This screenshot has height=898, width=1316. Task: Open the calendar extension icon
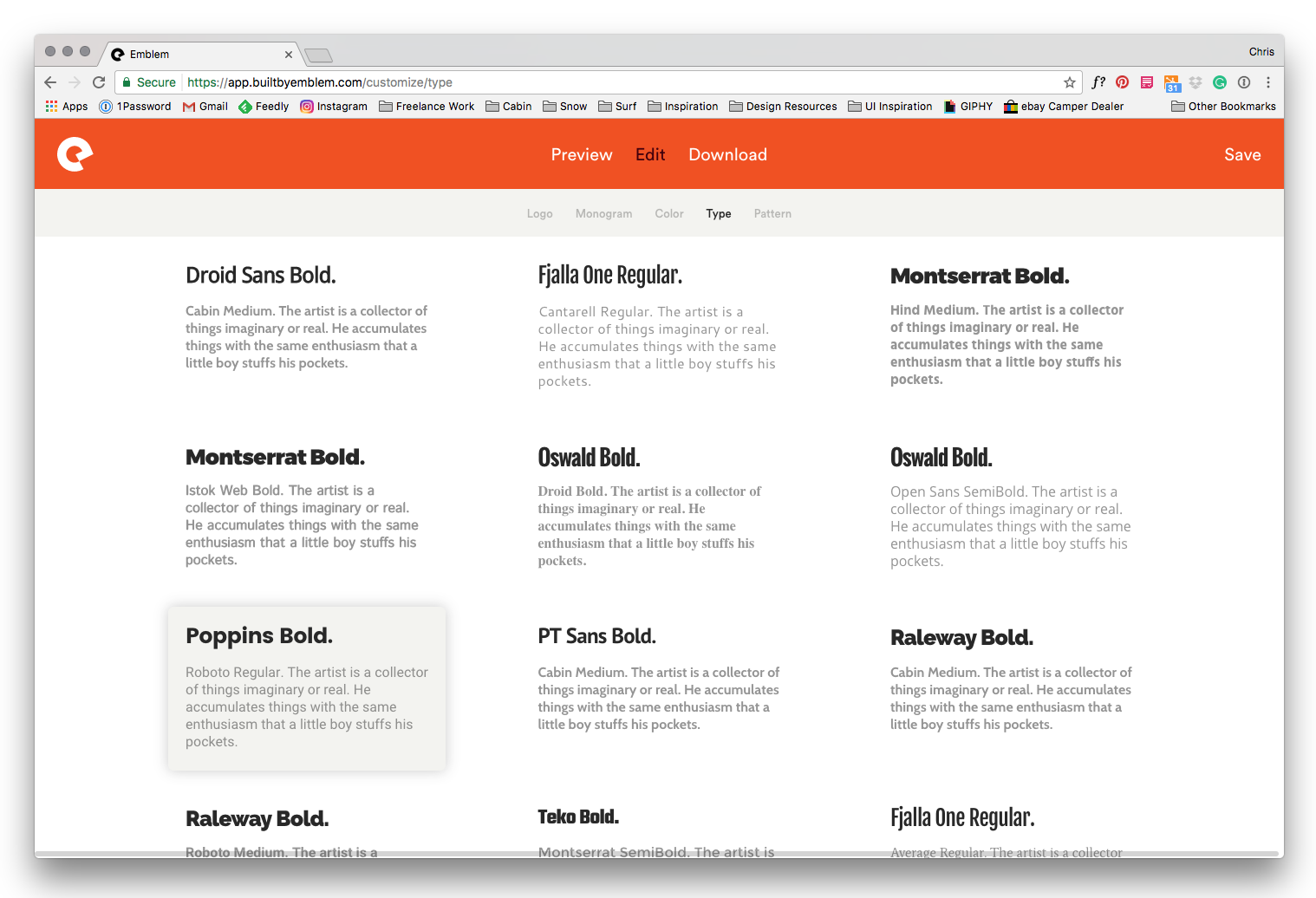pos(1172,83)
